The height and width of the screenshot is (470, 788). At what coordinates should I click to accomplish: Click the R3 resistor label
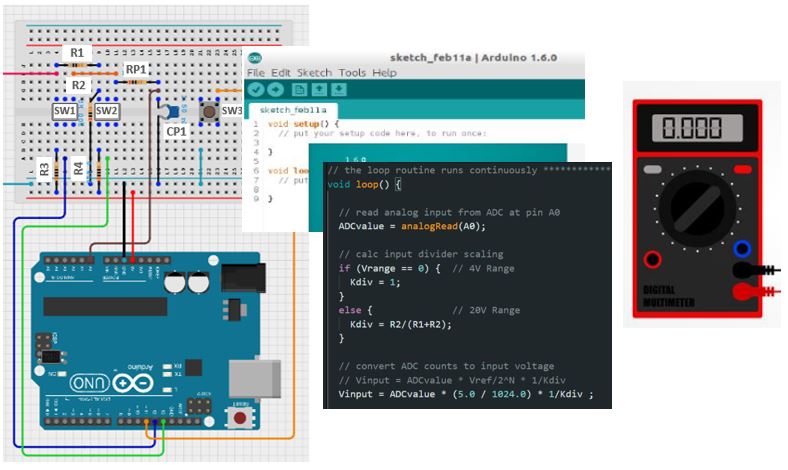(x=45, y=170)
